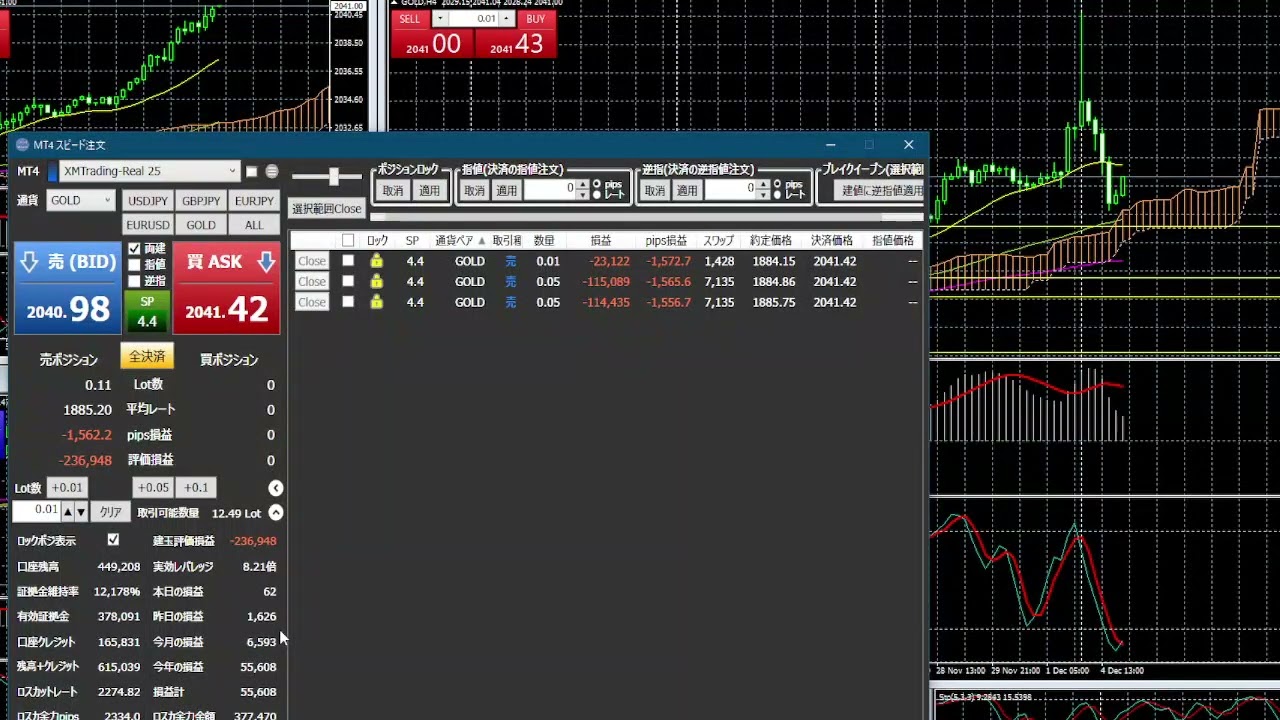The height and width of the screenshot is (720, 1280).
Task: Click the yellow lock icon in first position row
Action: pos(376,261)
